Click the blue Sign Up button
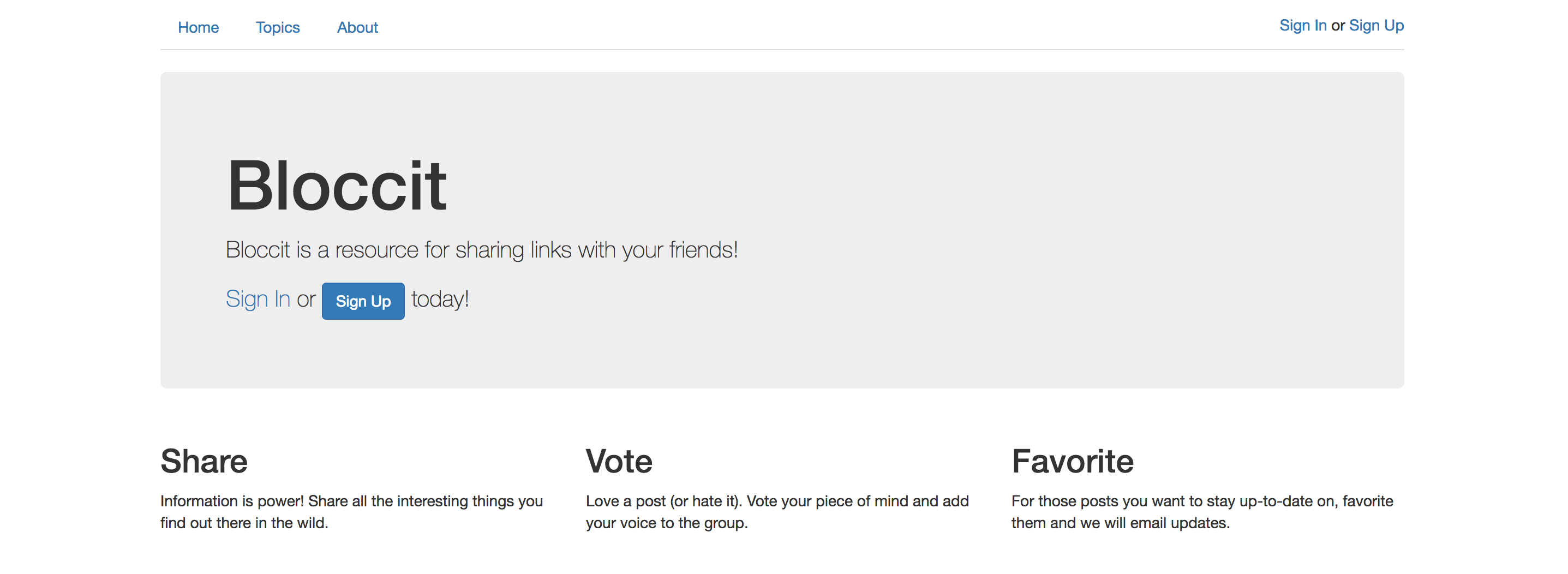 coord(363,301)
